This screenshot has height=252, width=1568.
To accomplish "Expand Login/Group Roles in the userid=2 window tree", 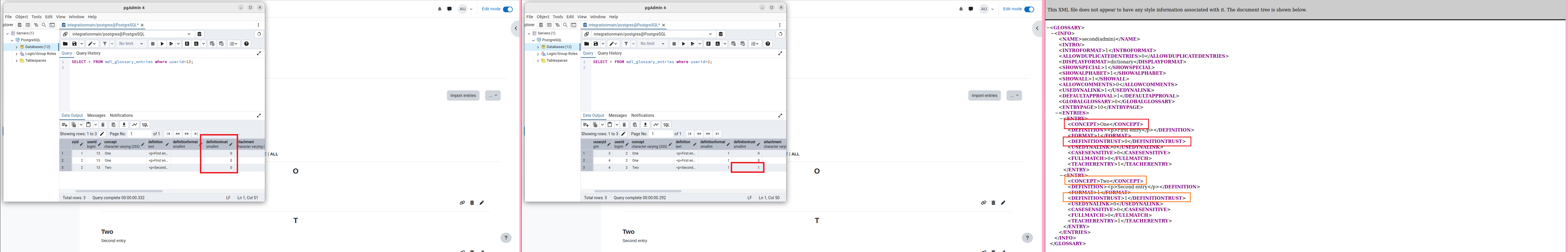I will [538, 54].
